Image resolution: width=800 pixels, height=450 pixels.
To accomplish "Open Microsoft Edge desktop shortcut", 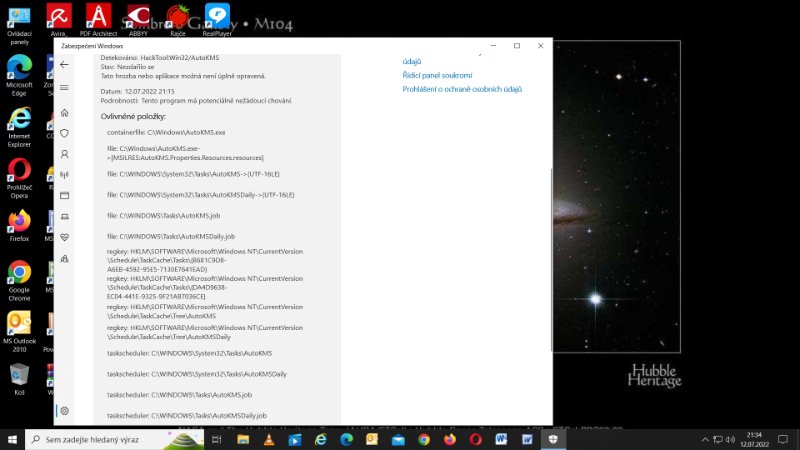I will 19,76.
